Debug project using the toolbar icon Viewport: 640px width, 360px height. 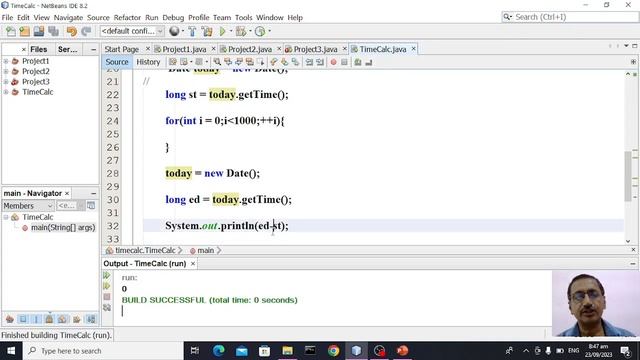point(241,31)
